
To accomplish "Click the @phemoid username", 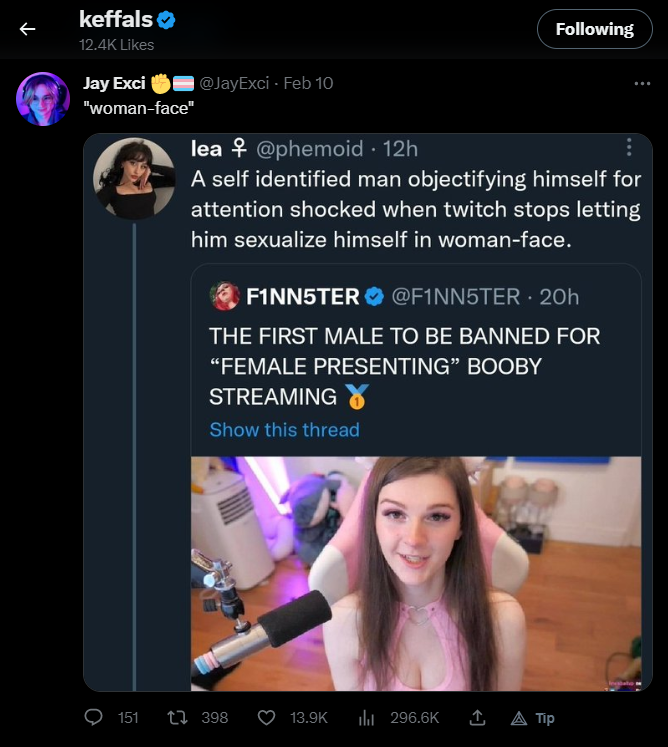I will [310, 149].
